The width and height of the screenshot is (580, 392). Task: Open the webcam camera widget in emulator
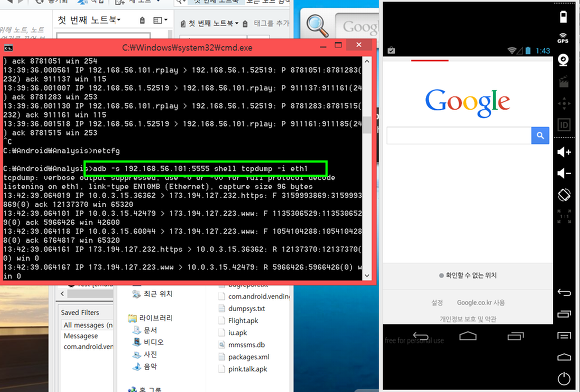563,60
